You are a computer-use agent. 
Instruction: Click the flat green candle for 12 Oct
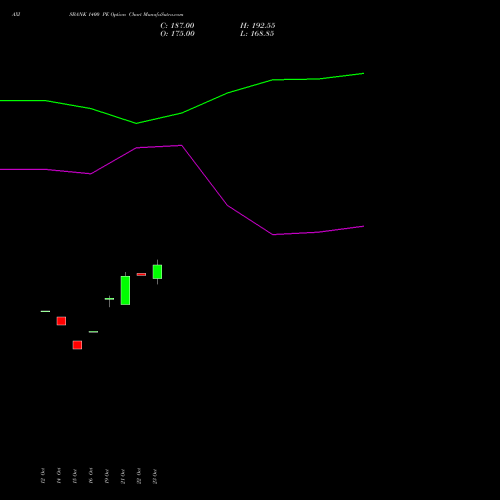tap(45, 311)
